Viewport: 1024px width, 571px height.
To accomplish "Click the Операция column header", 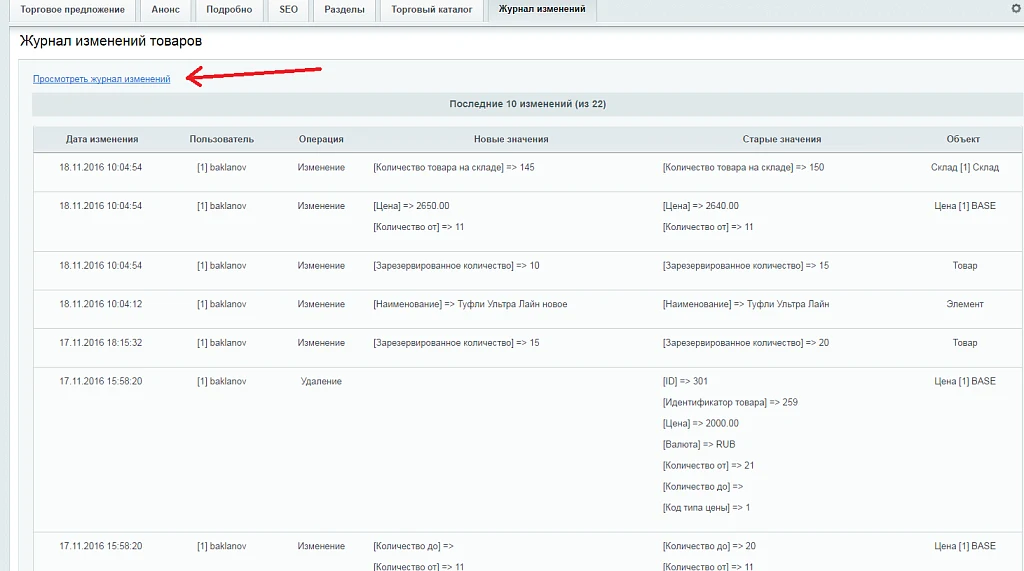I will click(x=321, y=139).
